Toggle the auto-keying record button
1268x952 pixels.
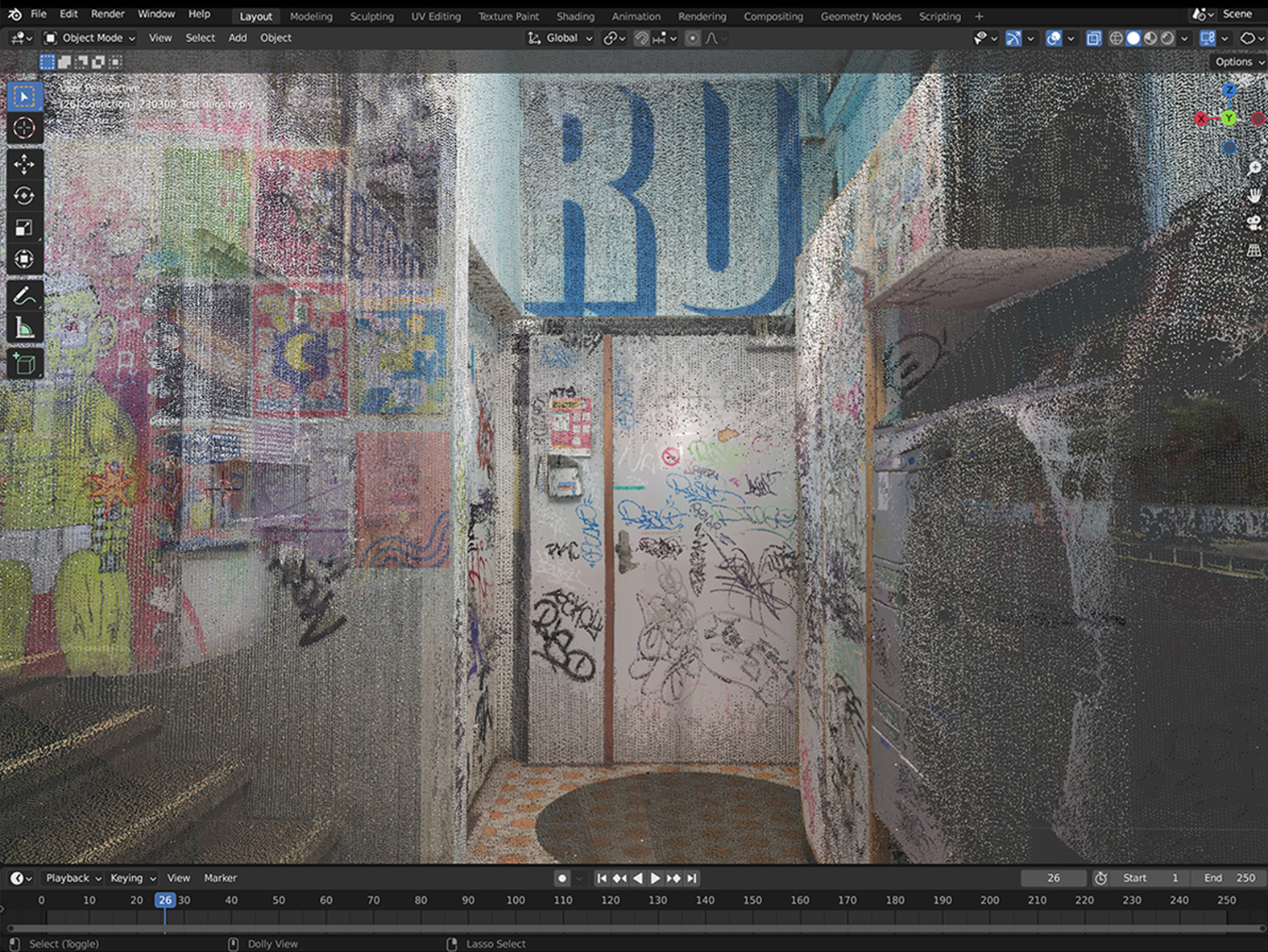(x=562, y=878)
